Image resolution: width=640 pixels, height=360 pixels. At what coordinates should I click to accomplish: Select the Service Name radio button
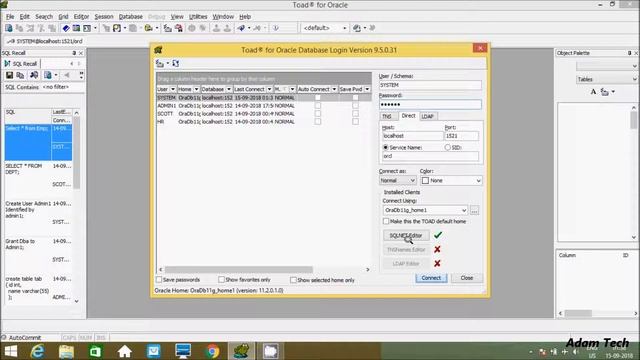(x=385, y=147)
